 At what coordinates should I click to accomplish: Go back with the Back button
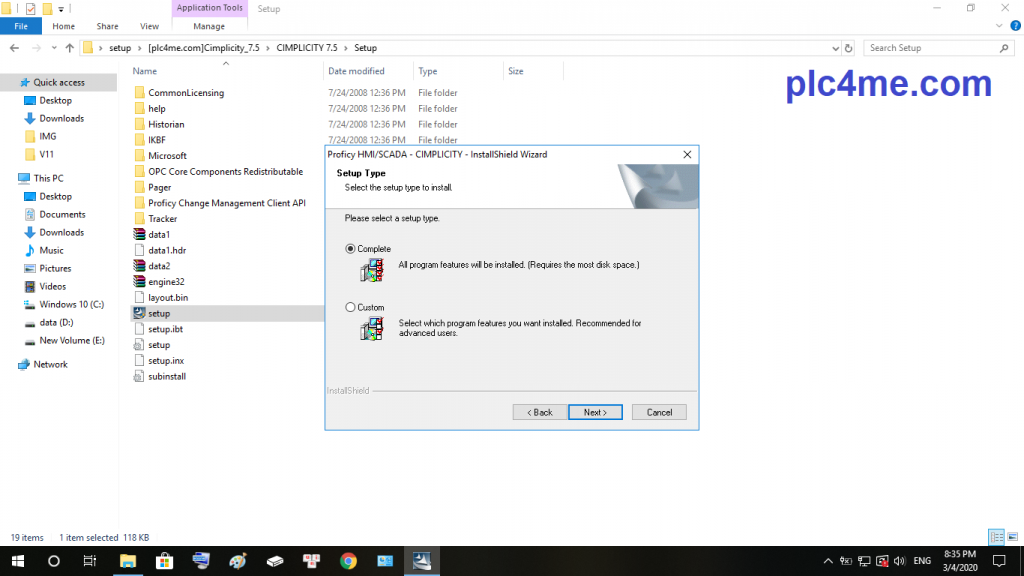click(x=540, y=412)
